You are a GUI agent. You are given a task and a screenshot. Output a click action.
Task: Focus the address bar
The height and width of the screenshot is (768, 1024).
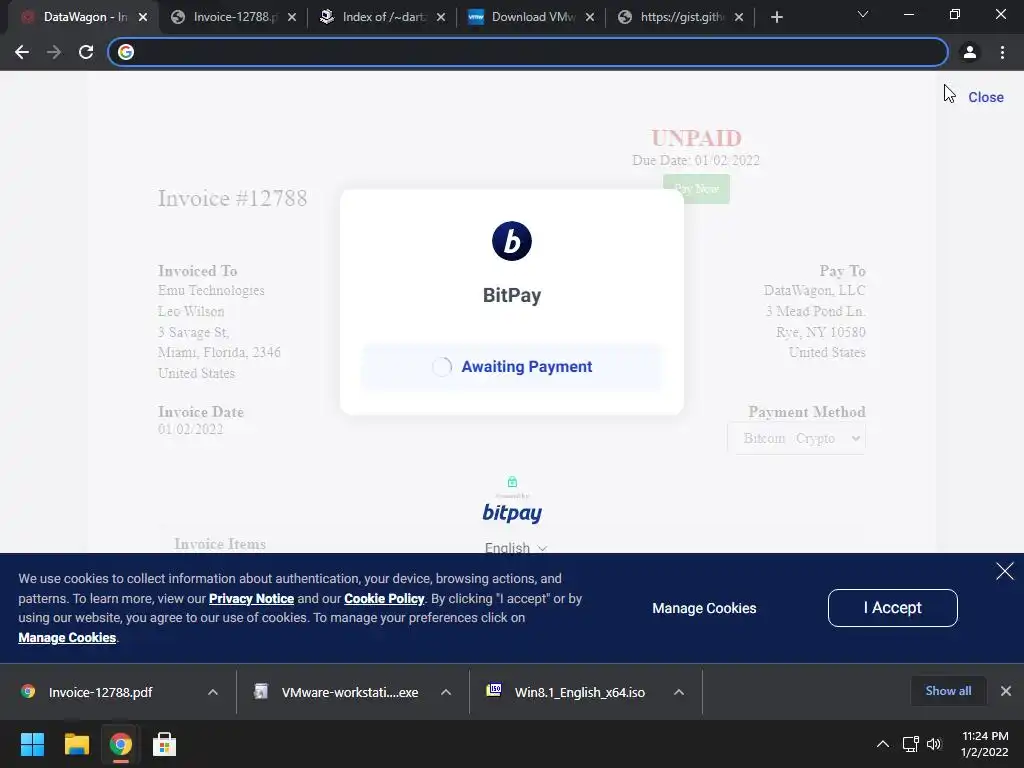[528, 52]
